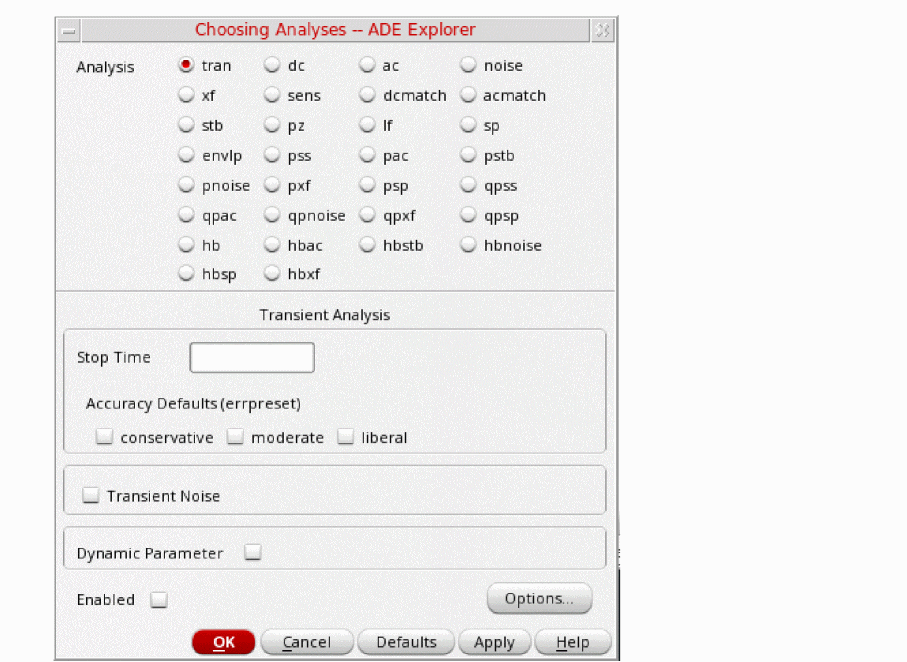The height and width of the screenshot is (662, 907).
Task: Check the conservative accuracy checkbox
Action: pos(104,436)
